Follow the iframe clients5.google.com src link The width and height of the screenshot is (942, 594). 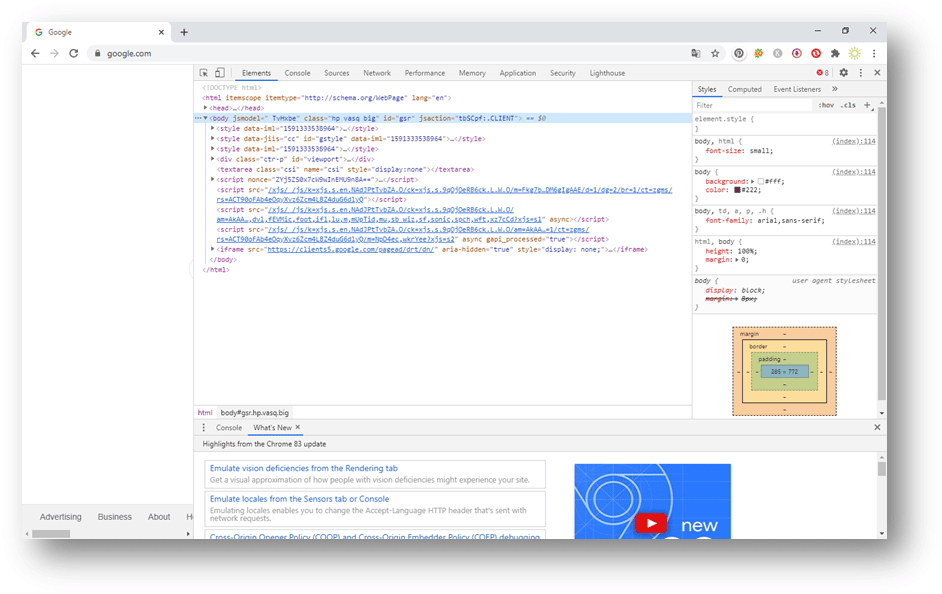coord(351,249)
